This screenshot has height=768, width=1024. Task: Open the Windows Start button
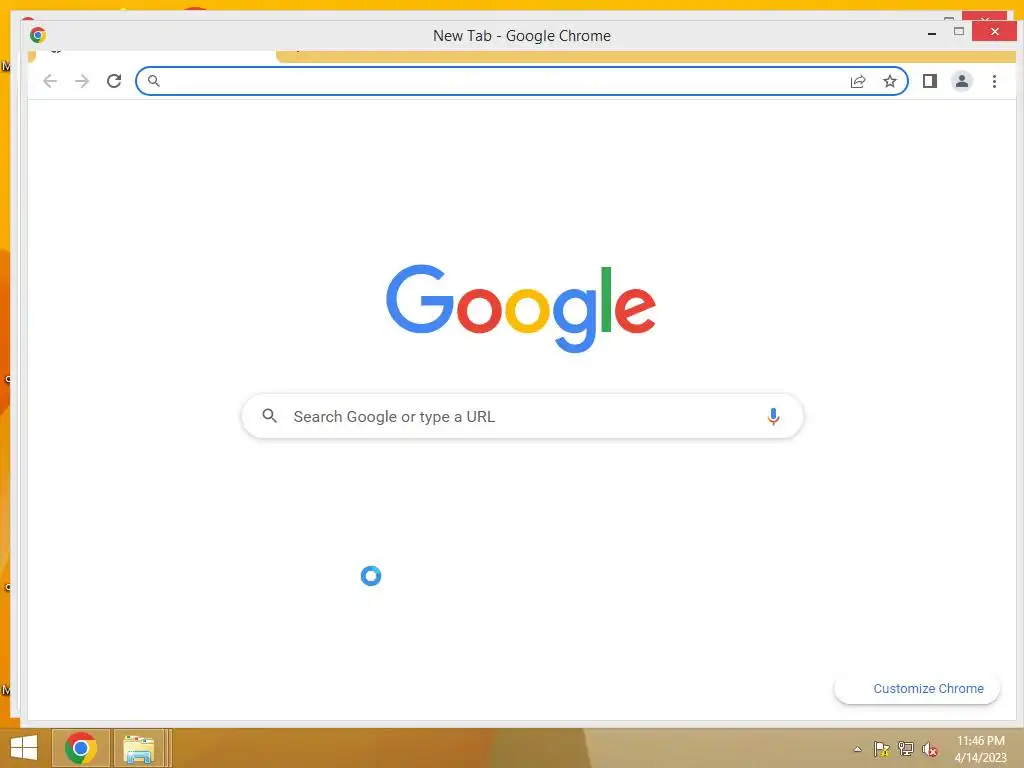(24, 748)
